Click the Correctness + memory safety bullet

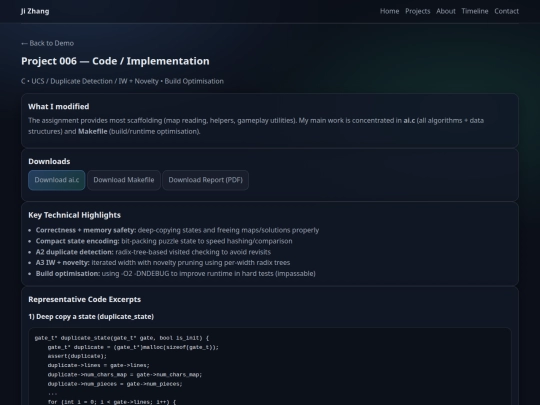pyautogui.click(x=177, y=230)
